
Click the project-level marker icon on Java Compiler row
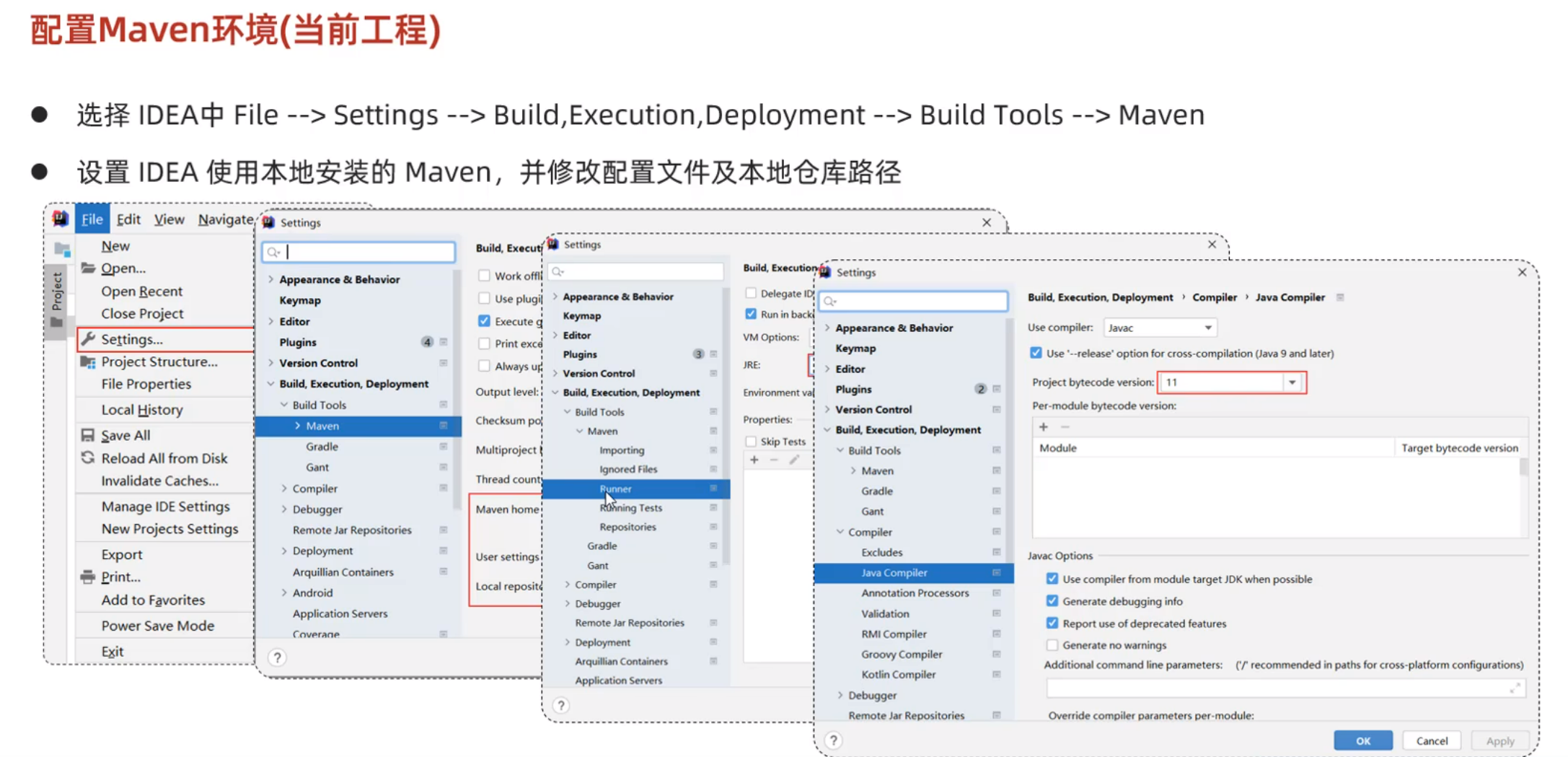click(996, 572)
